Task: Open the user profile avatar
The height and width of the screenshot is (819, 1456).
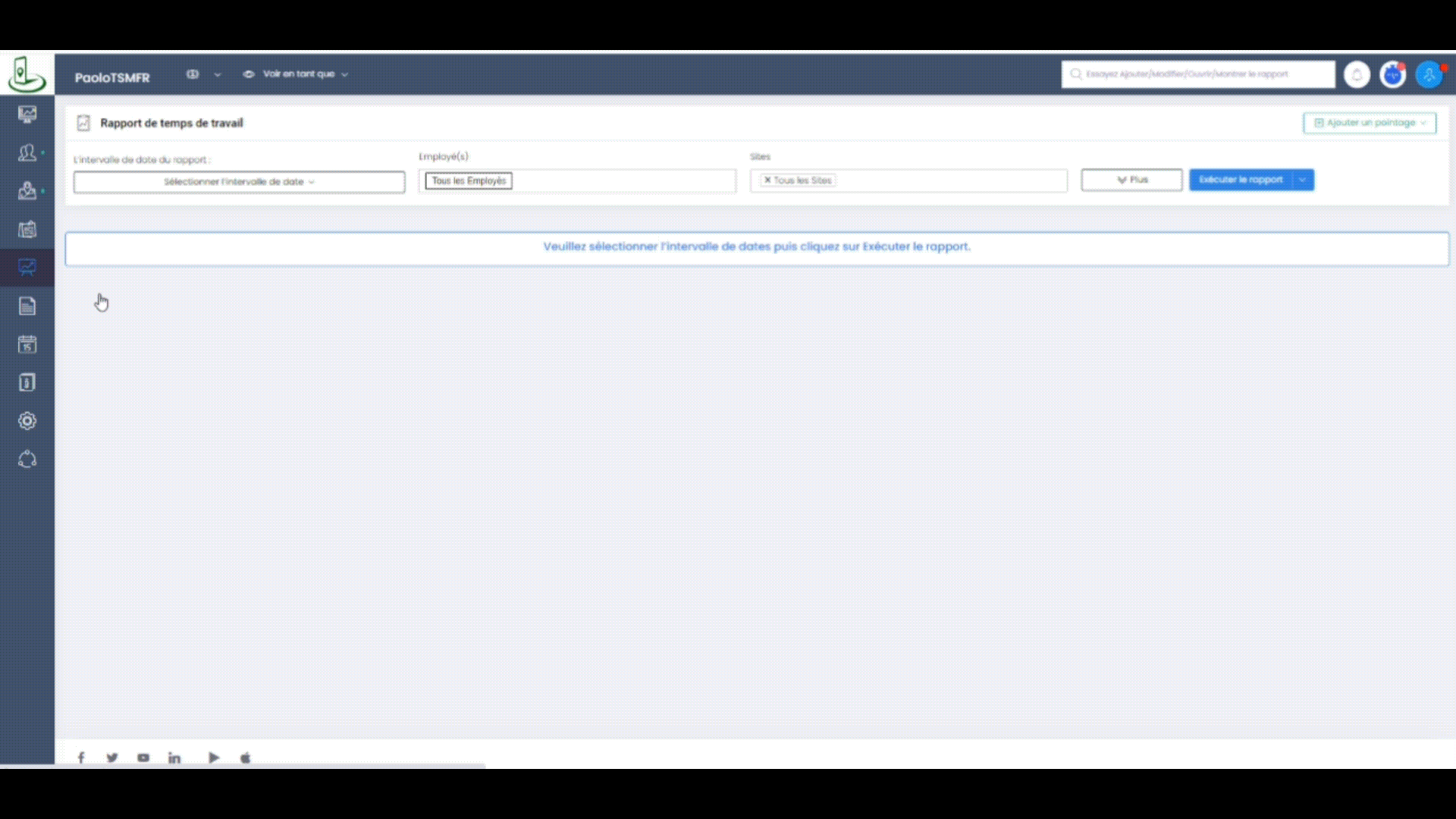Action: (1429, 74)
